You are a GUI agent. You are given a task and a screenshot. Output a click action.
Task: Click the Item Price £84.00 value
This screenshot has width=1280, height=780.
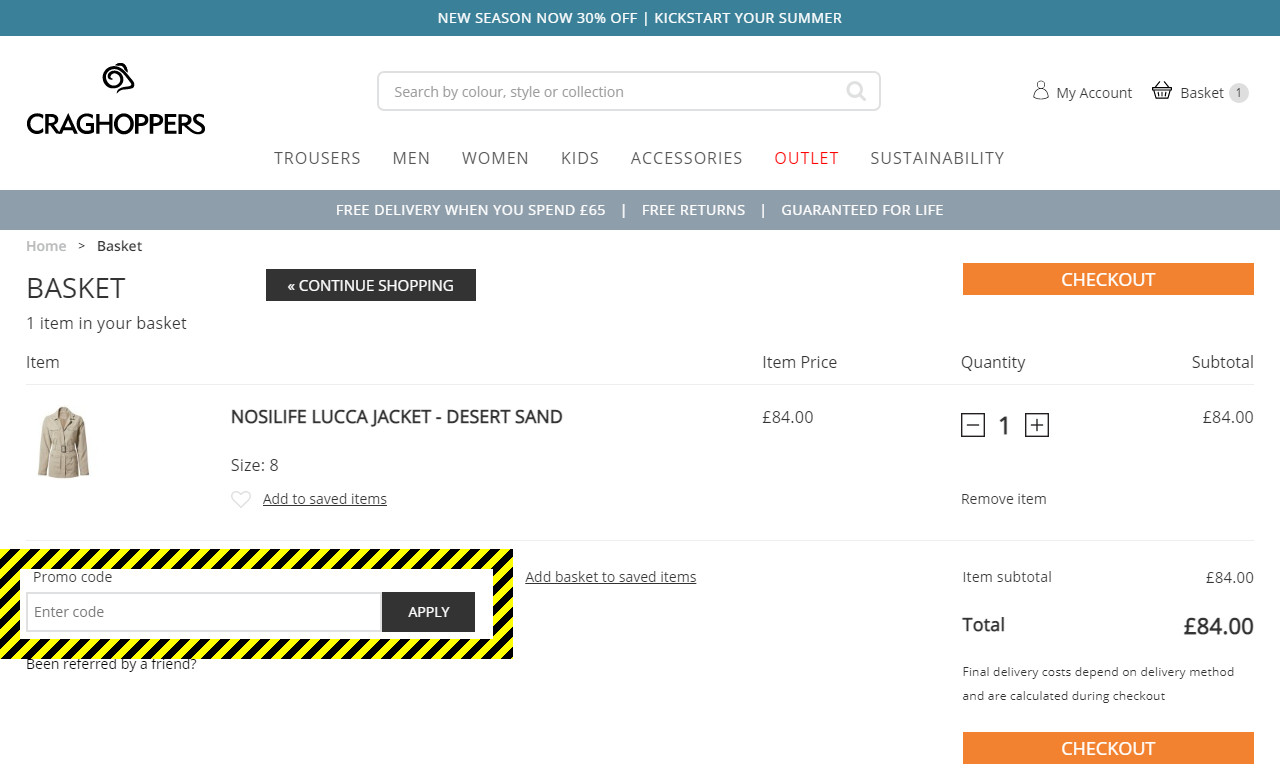[x=788, y=417]
